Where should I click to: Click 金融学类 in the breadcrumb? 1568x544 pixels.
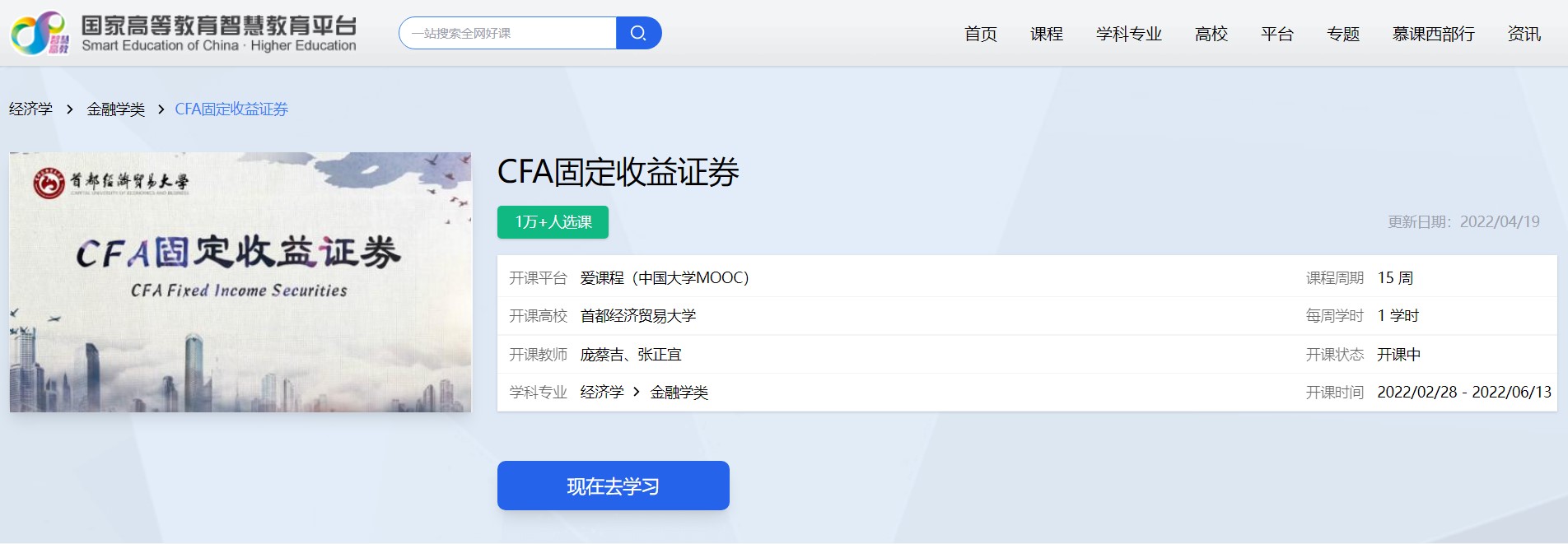(115, 109)
